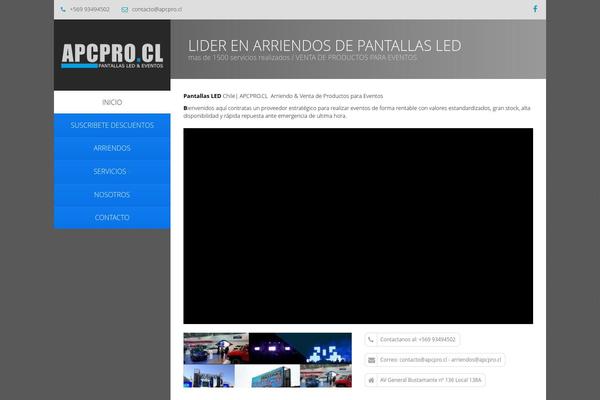
Task: Go to the SERVICIOS section
Action: 112,171
